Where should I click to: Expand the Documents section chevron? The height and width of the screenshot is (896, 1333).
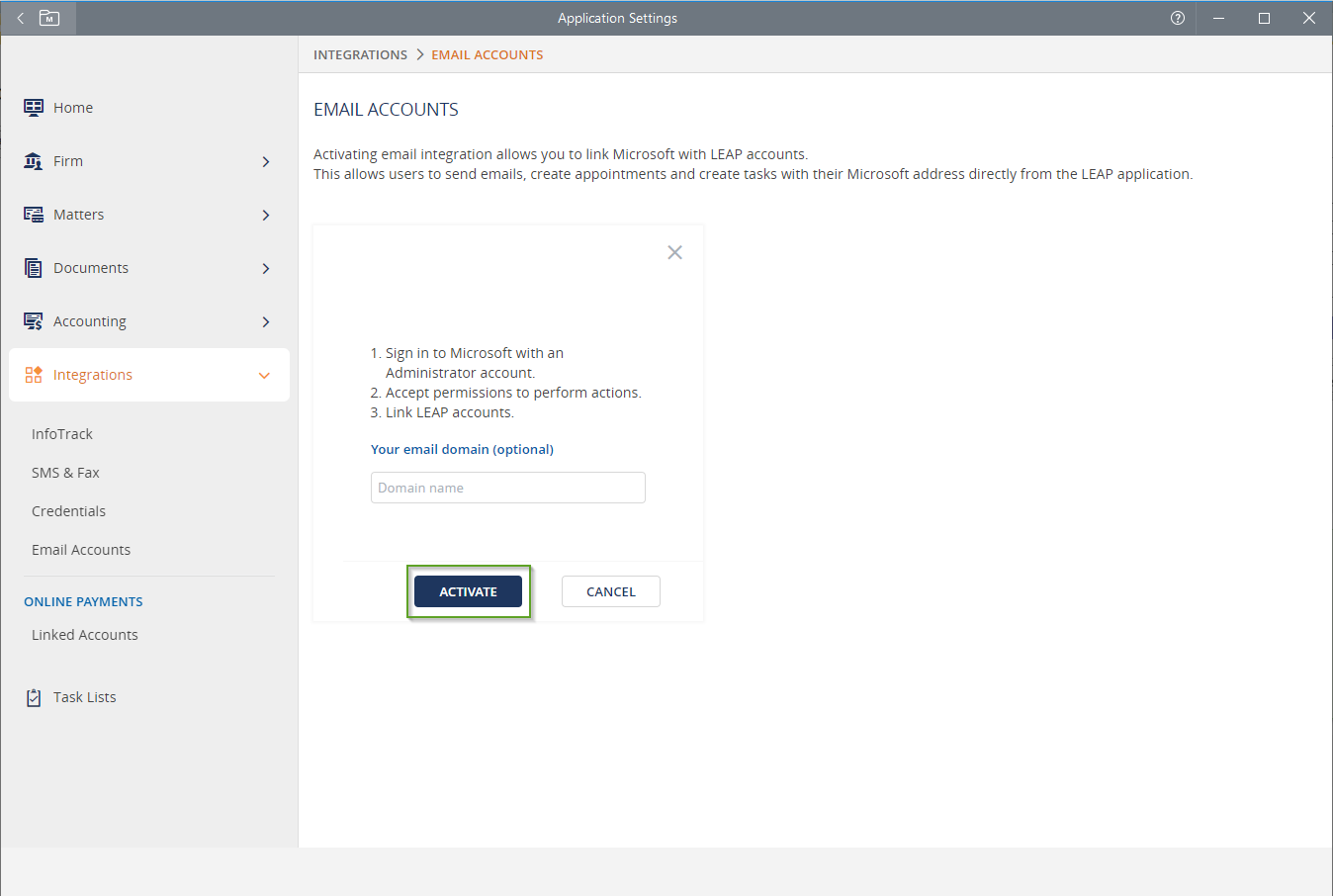pos(265,268)
